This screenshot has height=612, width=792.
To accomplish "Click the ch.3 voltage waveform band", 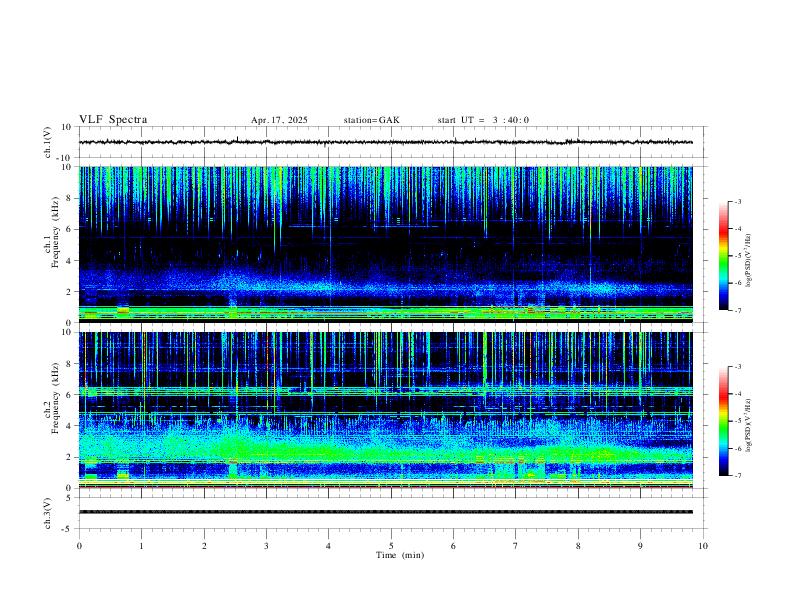I will [385, 512].
